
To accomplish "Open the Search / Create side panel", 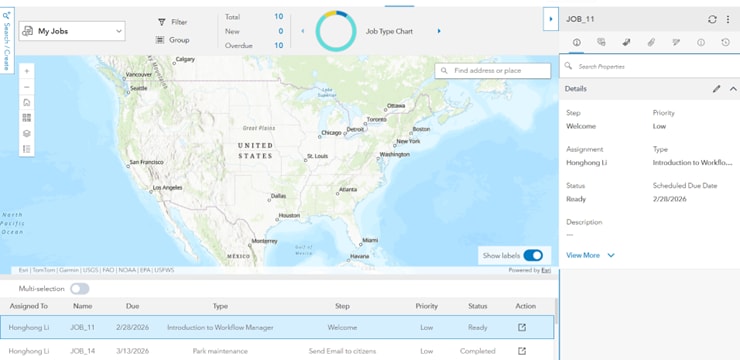I will 7,41.
